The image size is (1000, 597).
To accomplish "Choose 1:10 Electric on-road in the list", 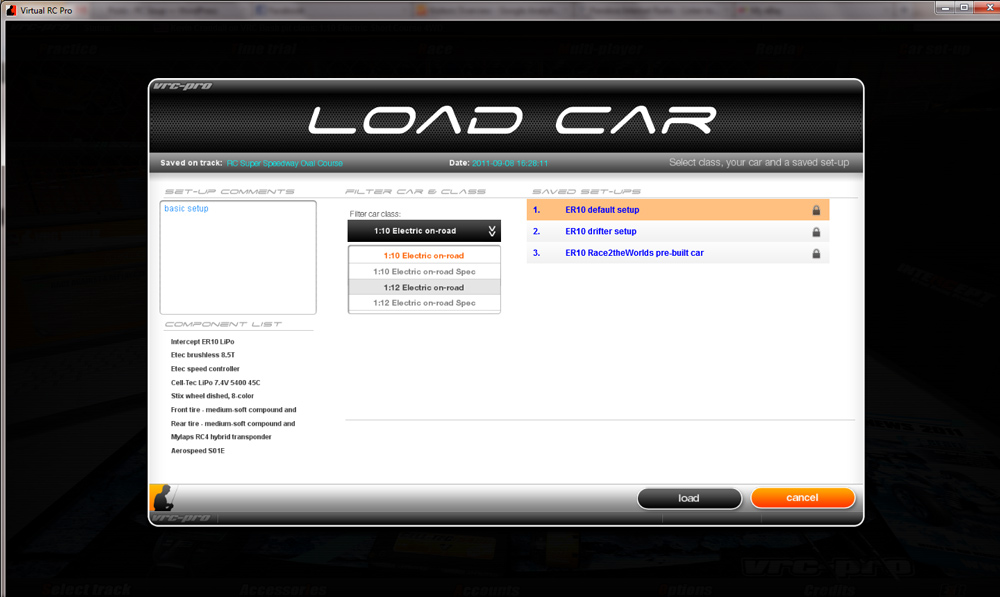I will (x=424, y=256).
